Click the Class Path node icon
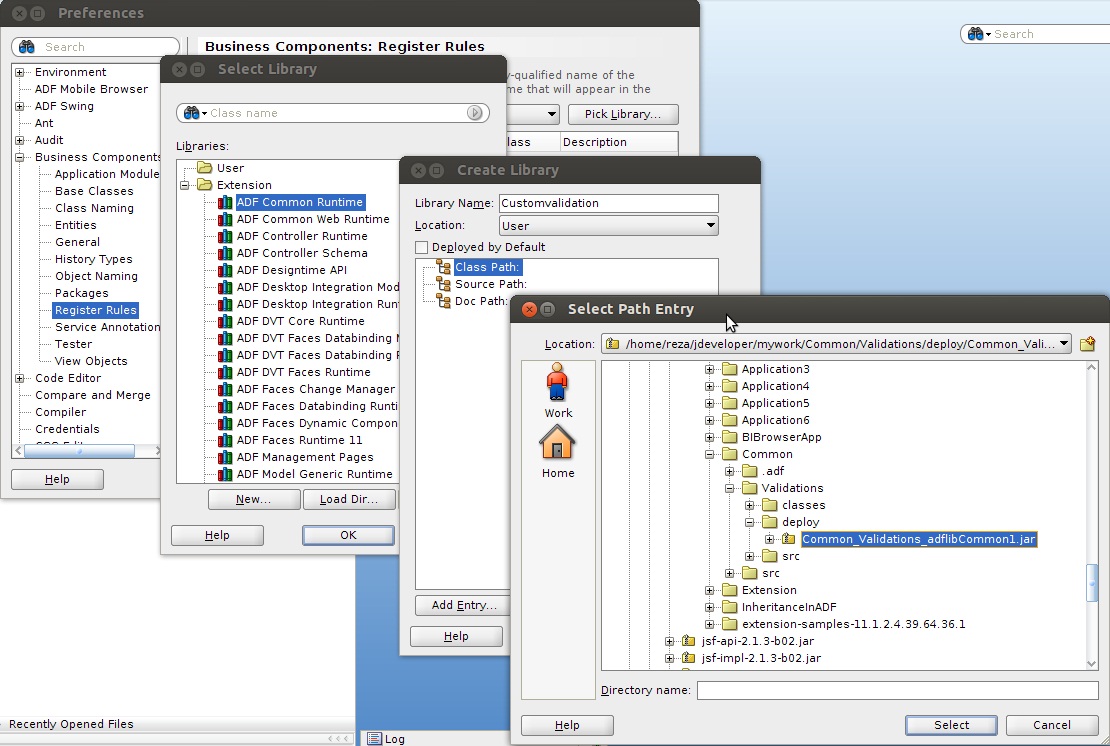The image size is (1110, 746). [x=444, y=267]
